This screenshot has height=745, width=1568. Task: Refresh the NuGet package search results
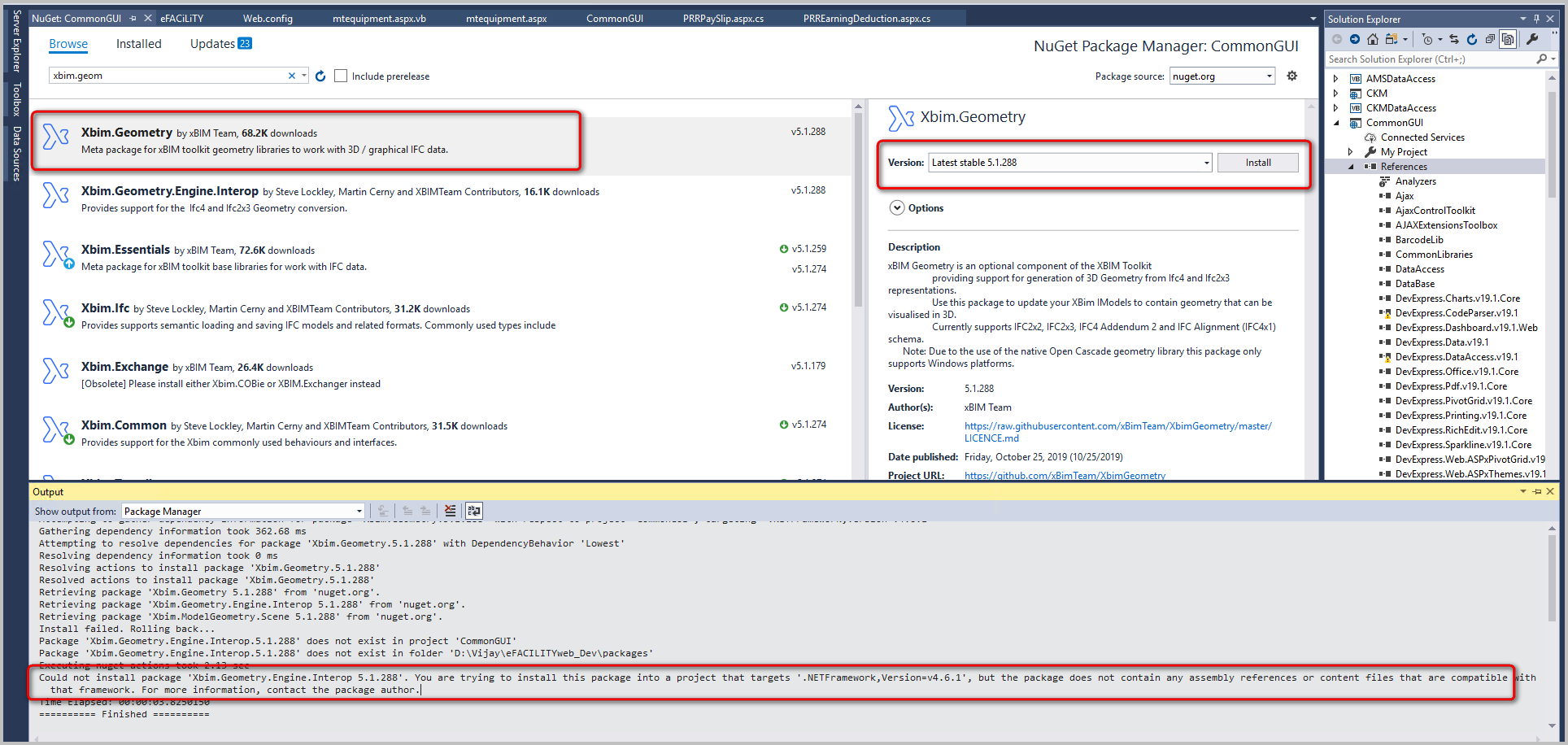[x=320, y=76]
